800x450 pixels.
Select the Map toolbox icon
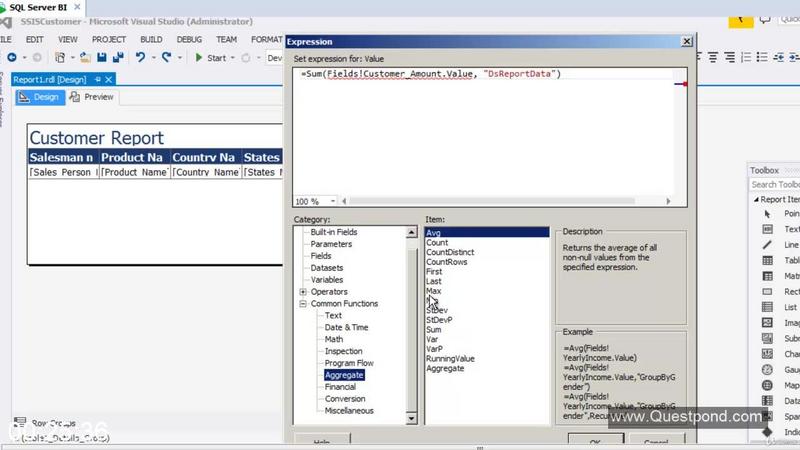click(767, 385)
